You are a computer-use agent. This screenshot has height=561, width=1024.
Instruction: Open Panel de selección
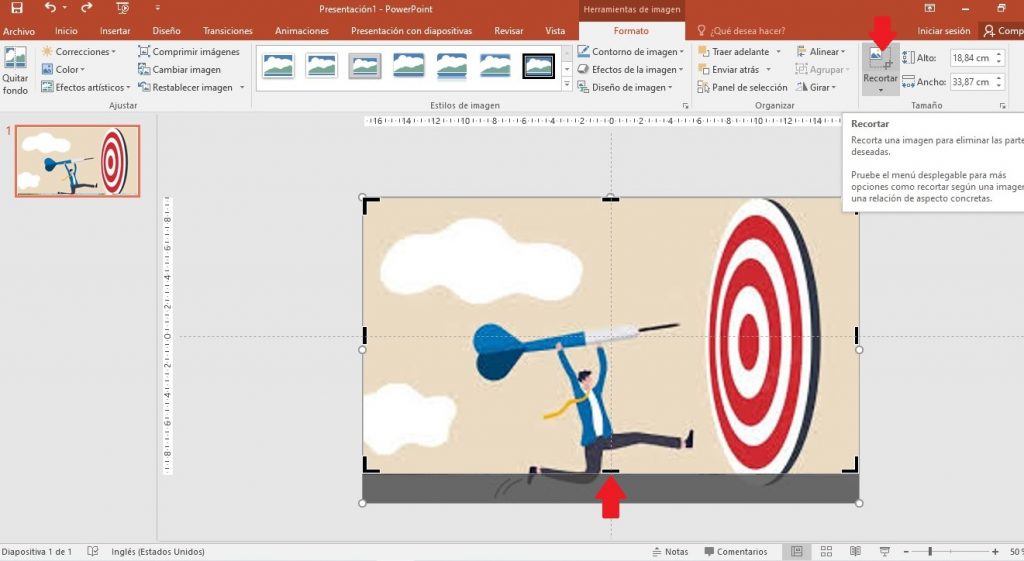coord(743,87)
